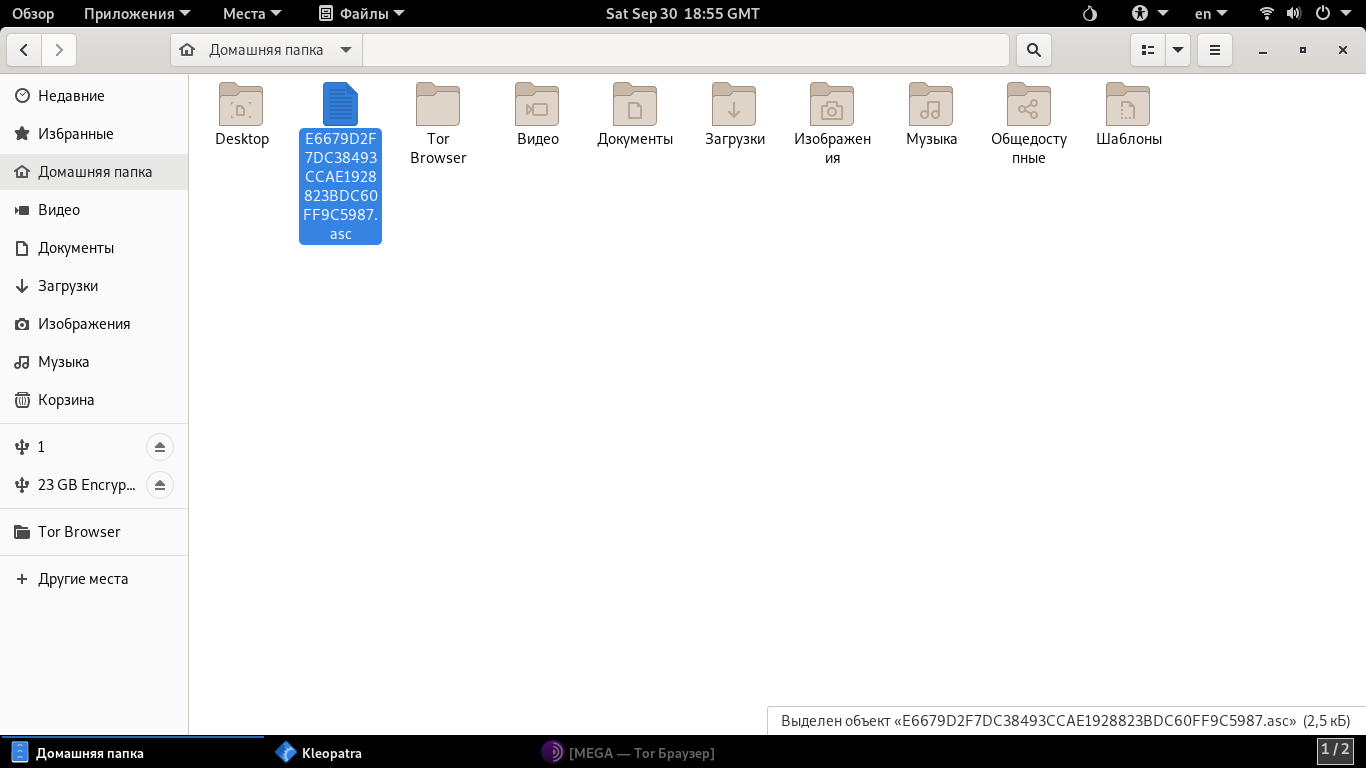The width and height of the screenshot is (1366, 768).
Task: Click Другие места in the sidebar
Action: coord(82,579)
